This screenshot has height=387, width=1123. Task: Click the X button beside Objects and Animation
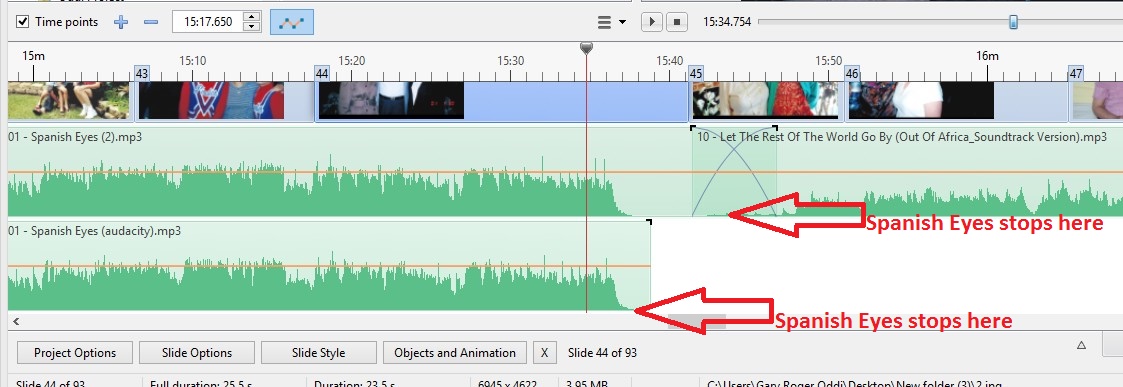pos(544,353)
